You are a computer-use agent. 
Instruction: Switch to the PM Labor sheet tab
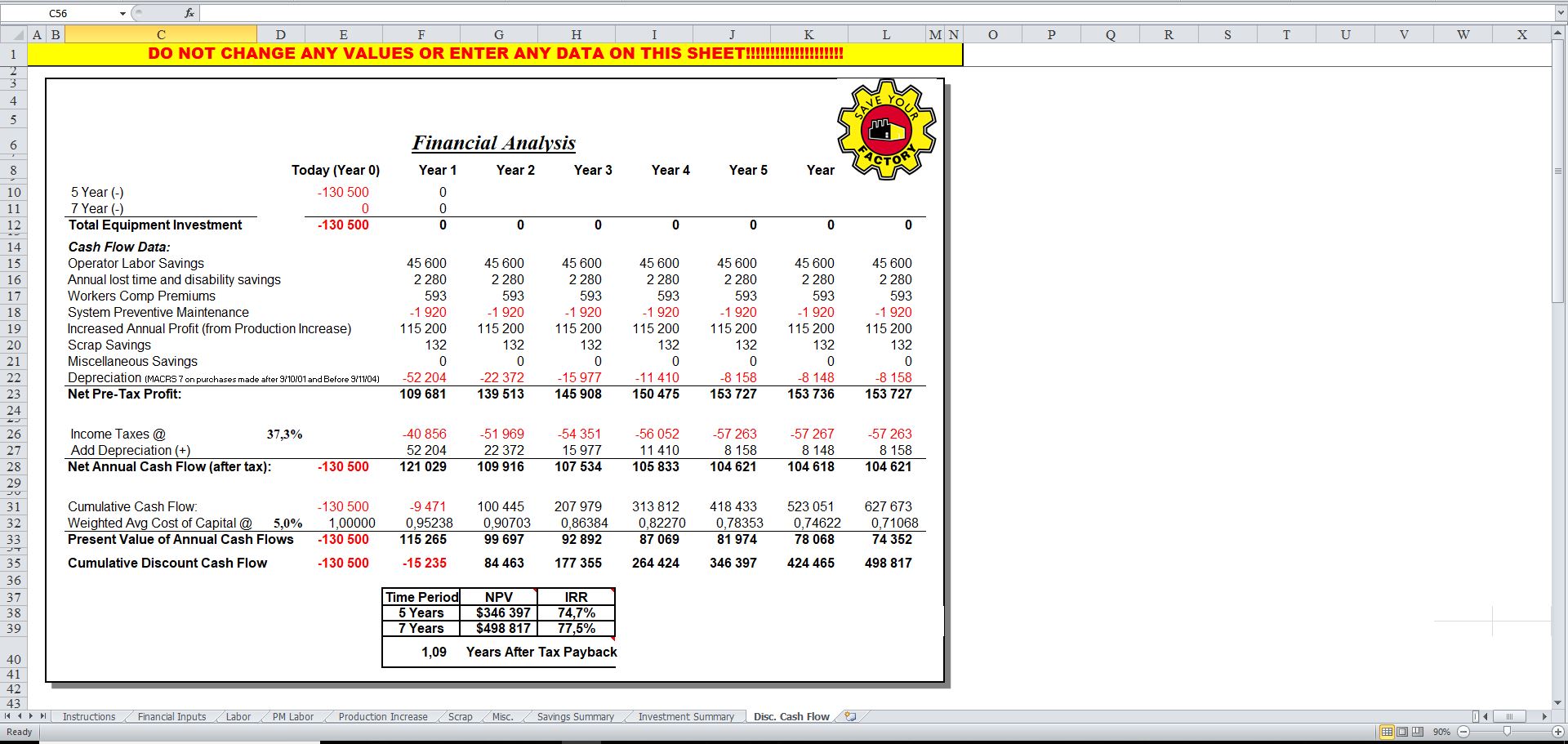(293, 716)
